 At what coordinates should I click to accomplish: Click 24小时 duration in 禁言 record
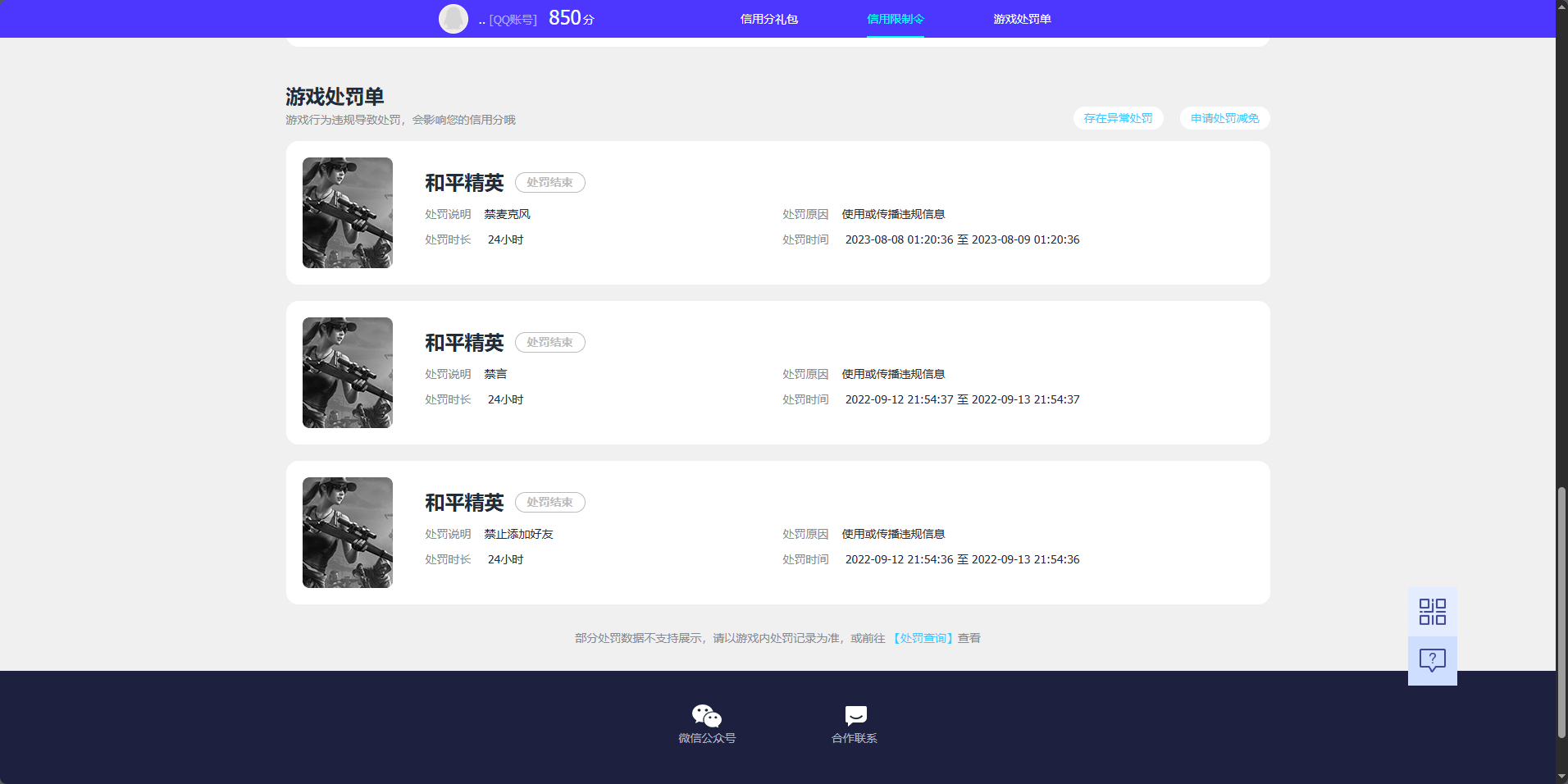[505, 399]
